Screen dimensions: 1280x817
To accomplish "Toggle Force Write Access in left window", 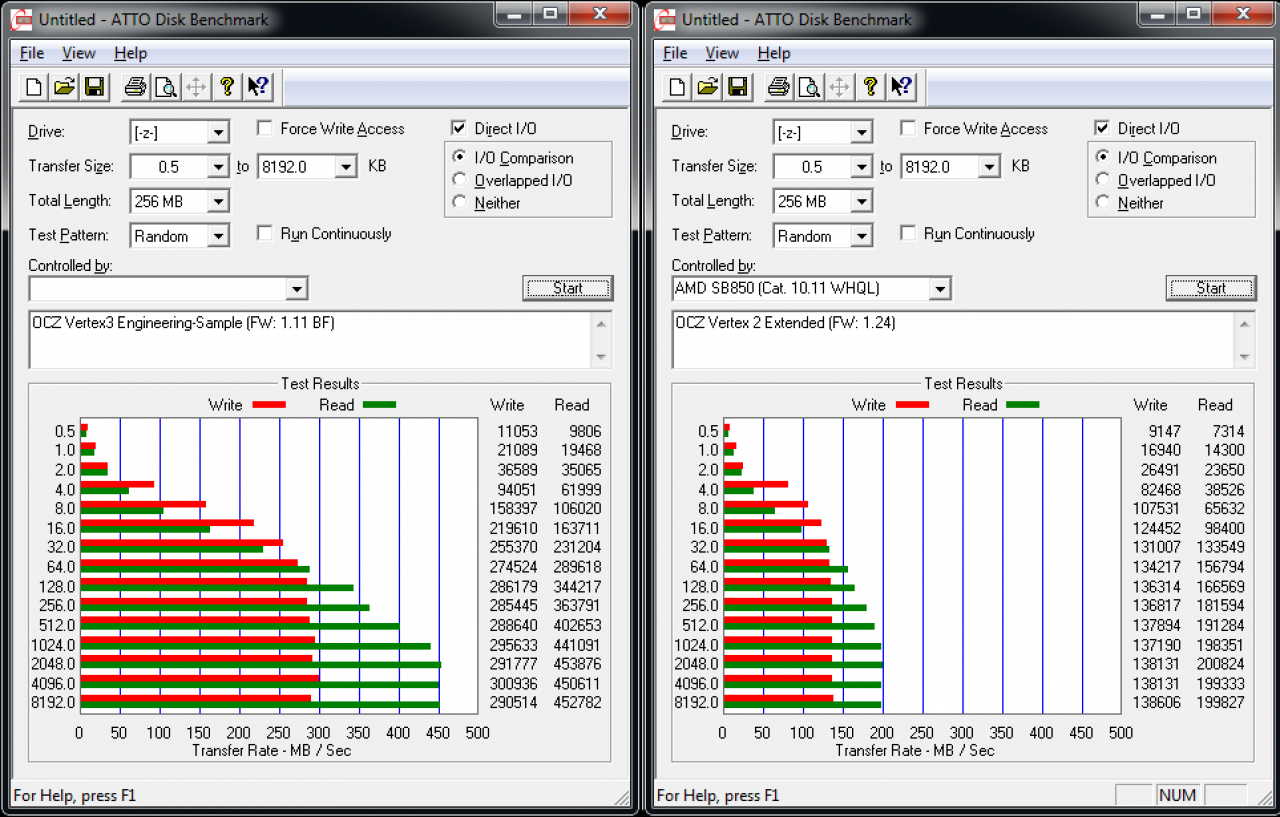I will (265, 128).
